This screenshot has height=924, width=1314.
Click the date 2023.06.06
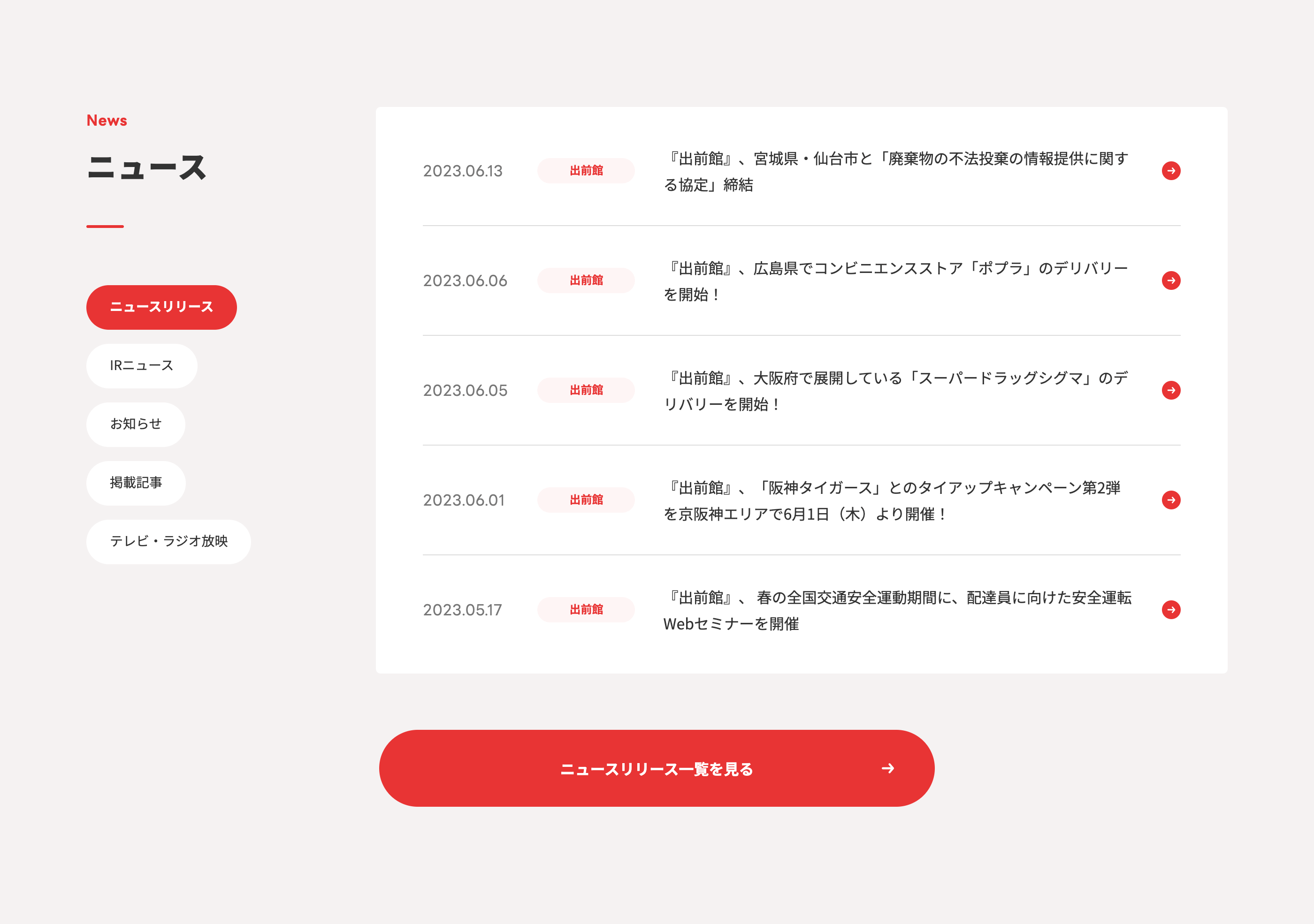click(x=465, y=281)
